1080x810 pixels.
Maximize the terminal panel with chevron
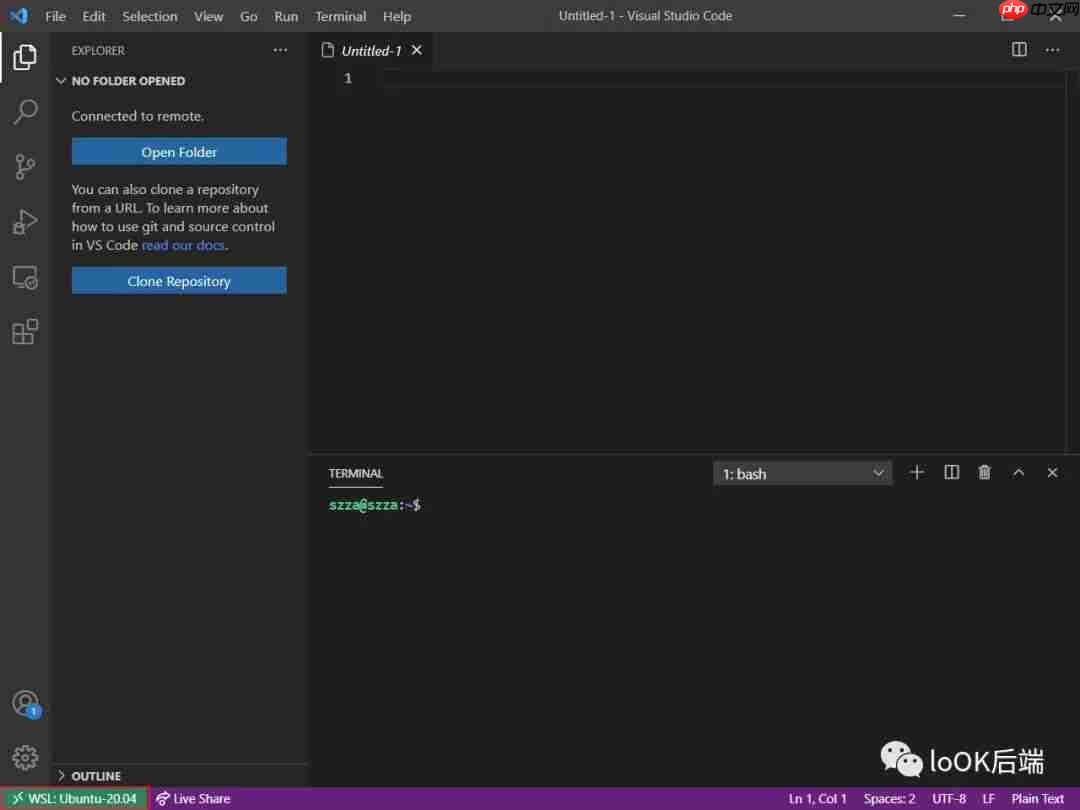click(x=1018, y=472)
